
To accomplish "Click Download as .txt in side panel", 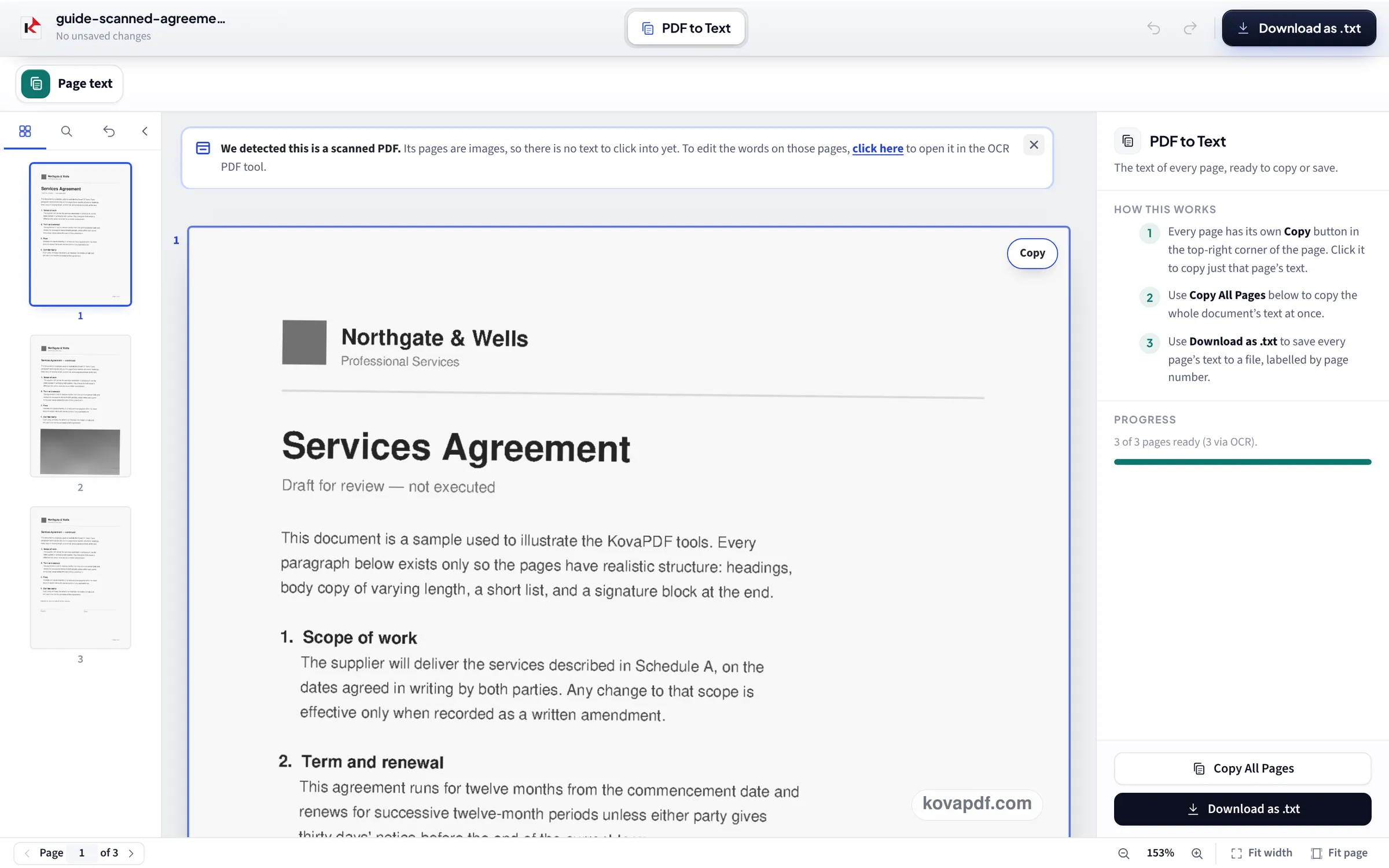I will pos(1242,809).
